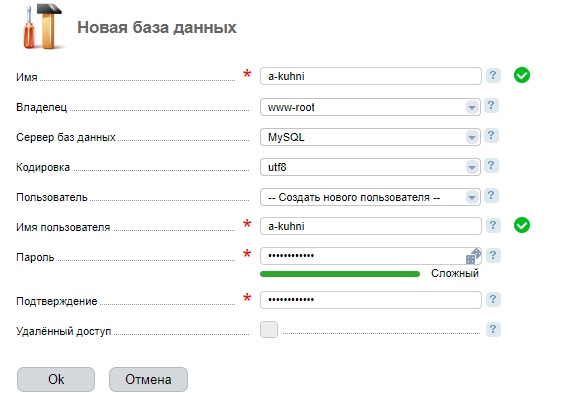581x393 pixels.
Task: Click the Пароль help question icon
Action: [x=493, y=256]
